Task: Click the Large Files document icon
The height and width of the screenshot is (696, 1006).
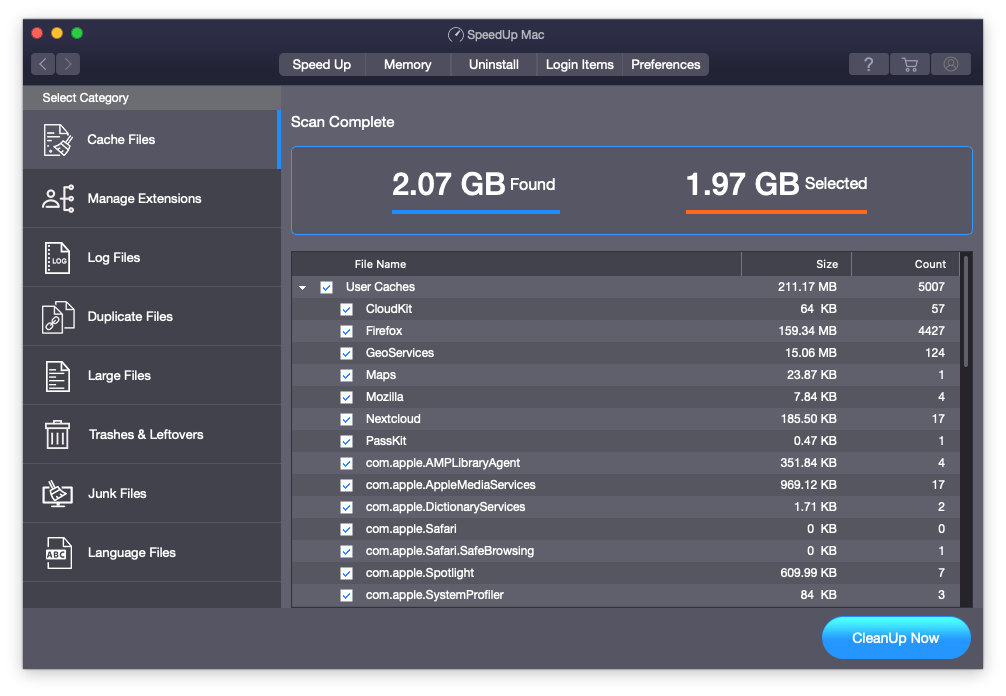Action: tap(58, 376)
